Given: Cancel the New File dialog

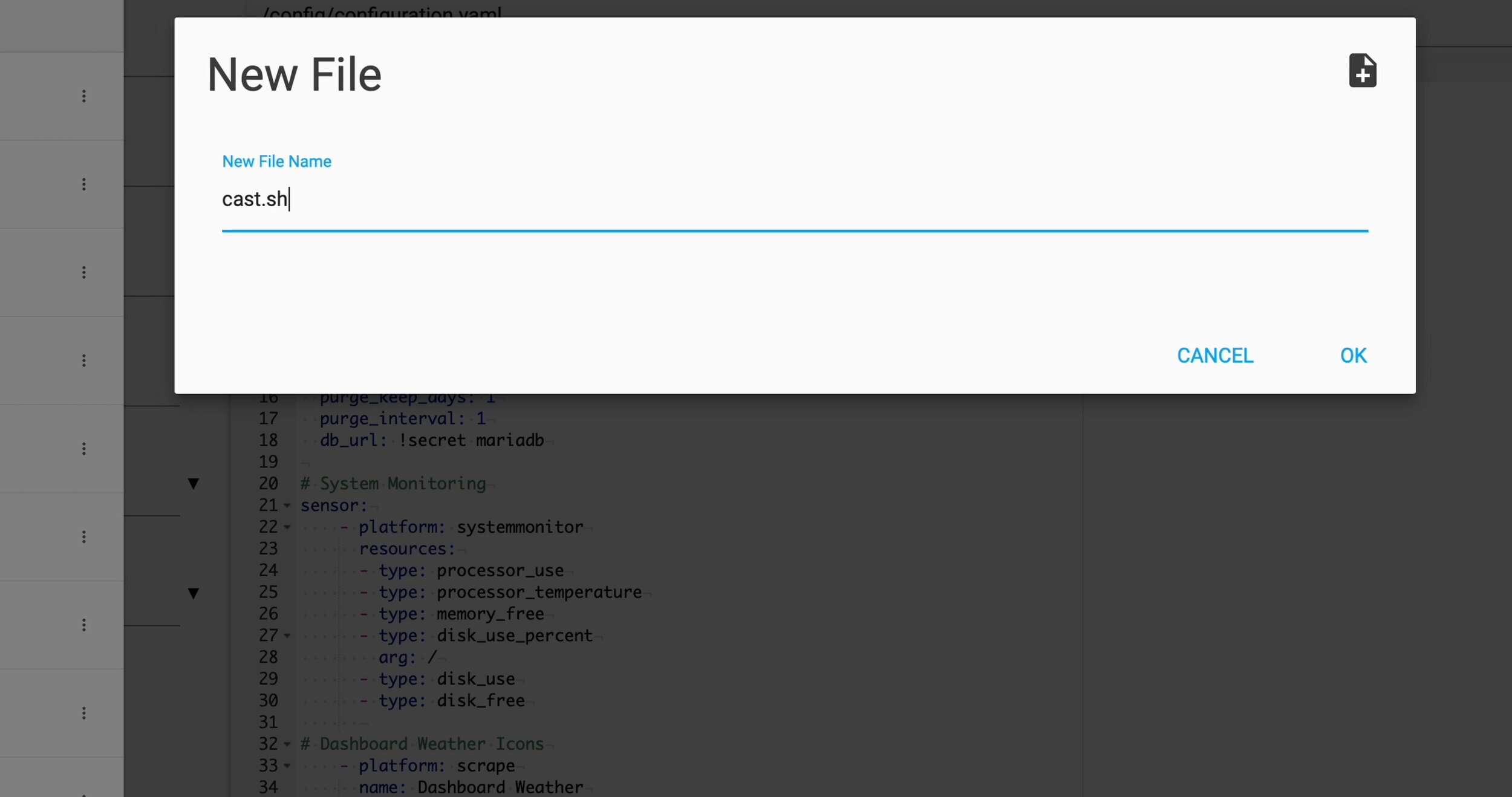Looking at the screenshot, I should coord(1214,356).
